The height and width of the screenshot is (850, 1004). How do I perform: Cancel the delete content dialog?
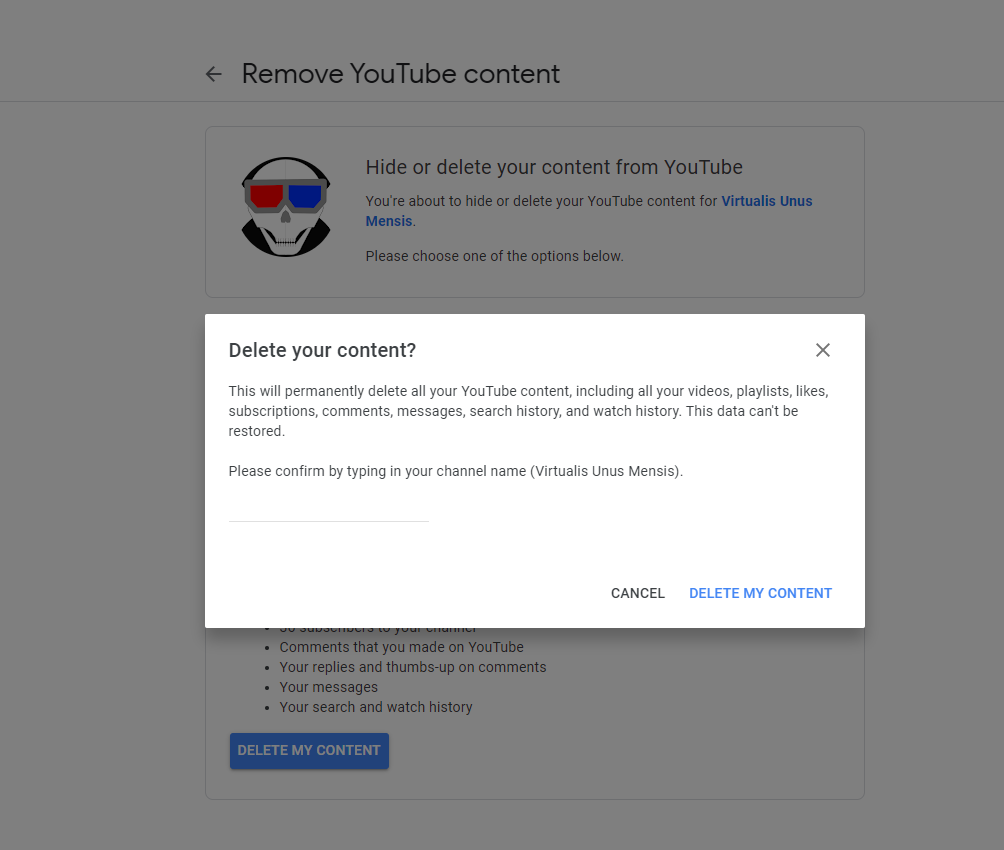(x=638, y=593)
